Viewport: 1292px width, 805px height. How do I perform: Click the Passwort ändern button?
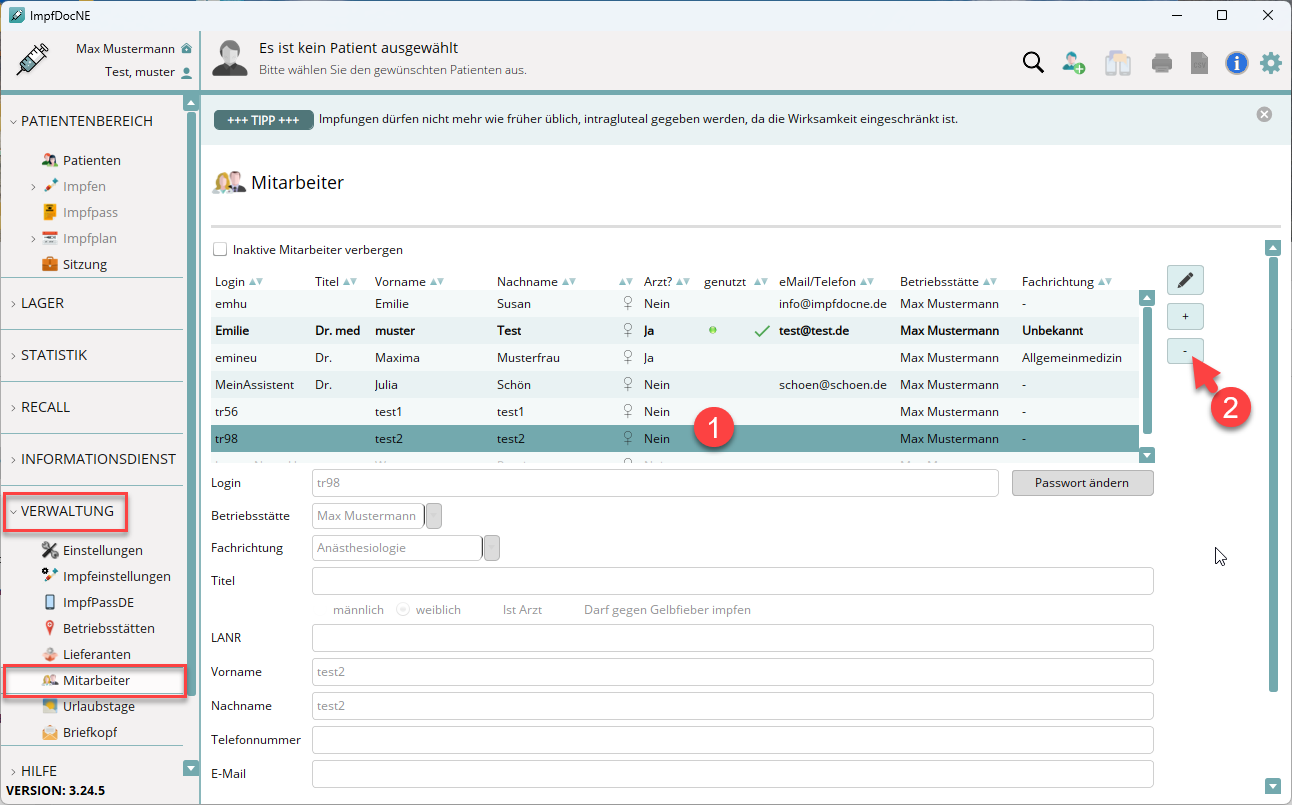[x=1082, y=483]
